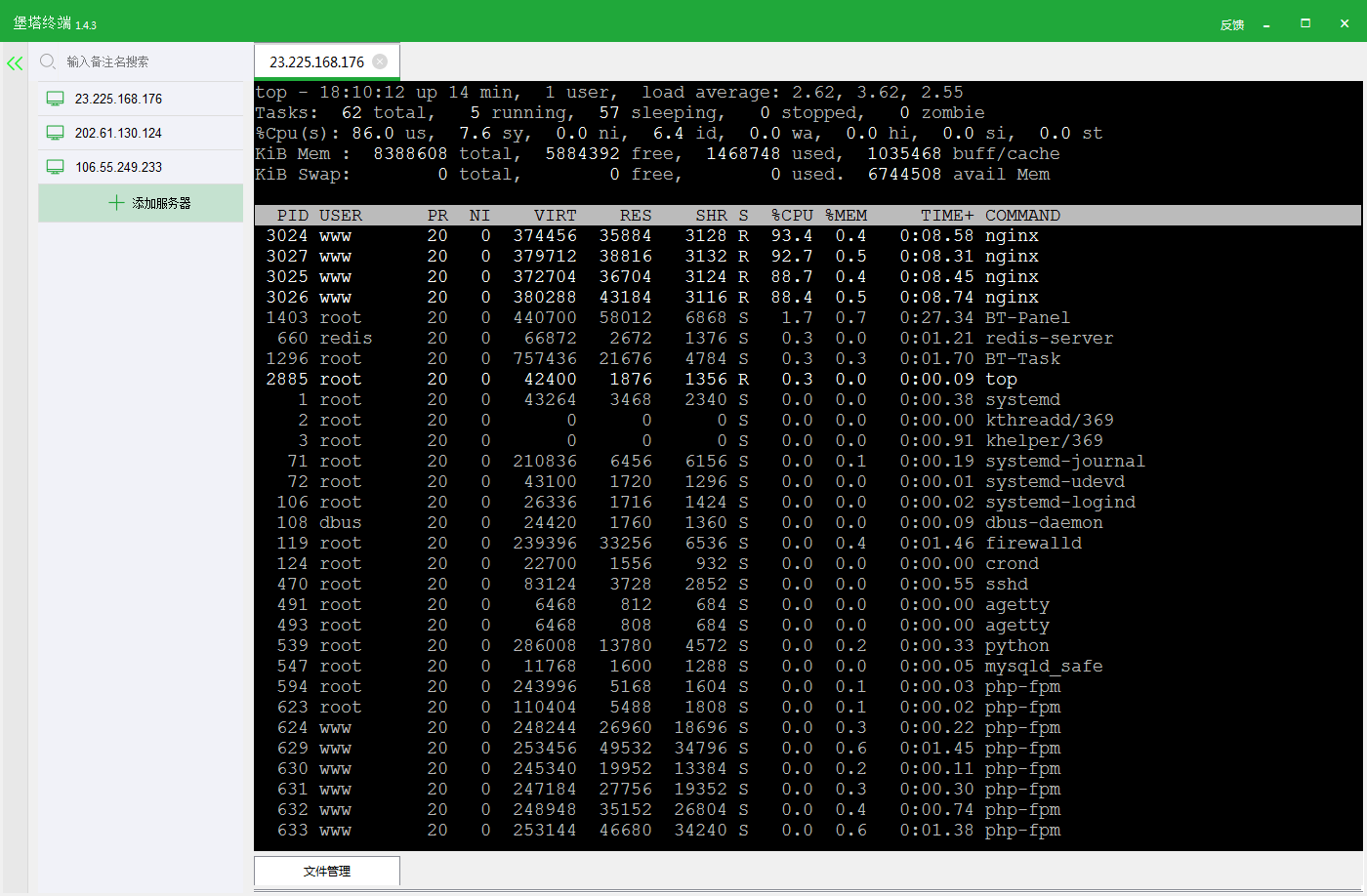Click the COMMAND column header
This screenshot has height=896, width=1367.
(1022, 216)
